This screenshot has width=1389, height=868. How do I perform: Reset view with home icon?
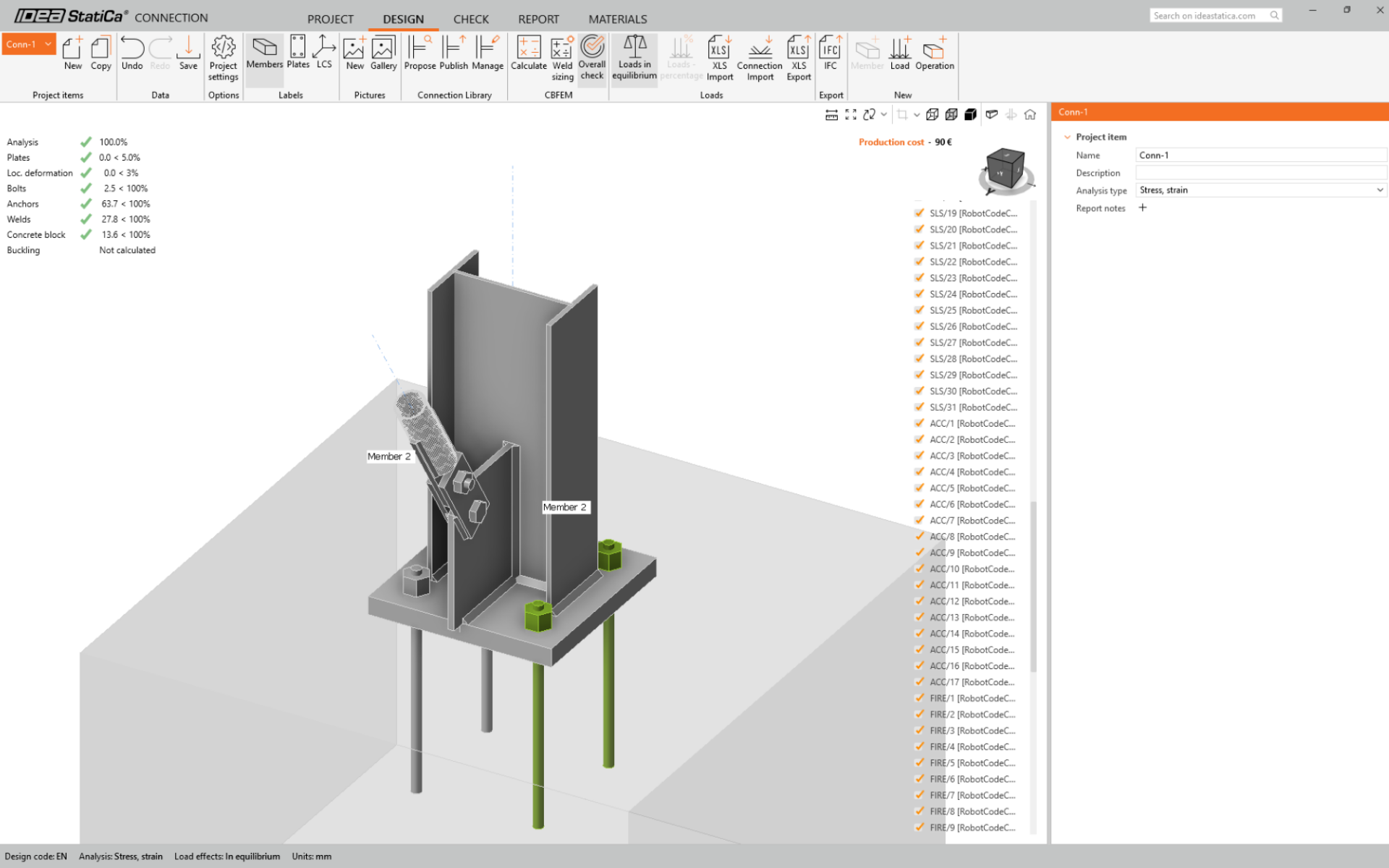pos(1030,114)
